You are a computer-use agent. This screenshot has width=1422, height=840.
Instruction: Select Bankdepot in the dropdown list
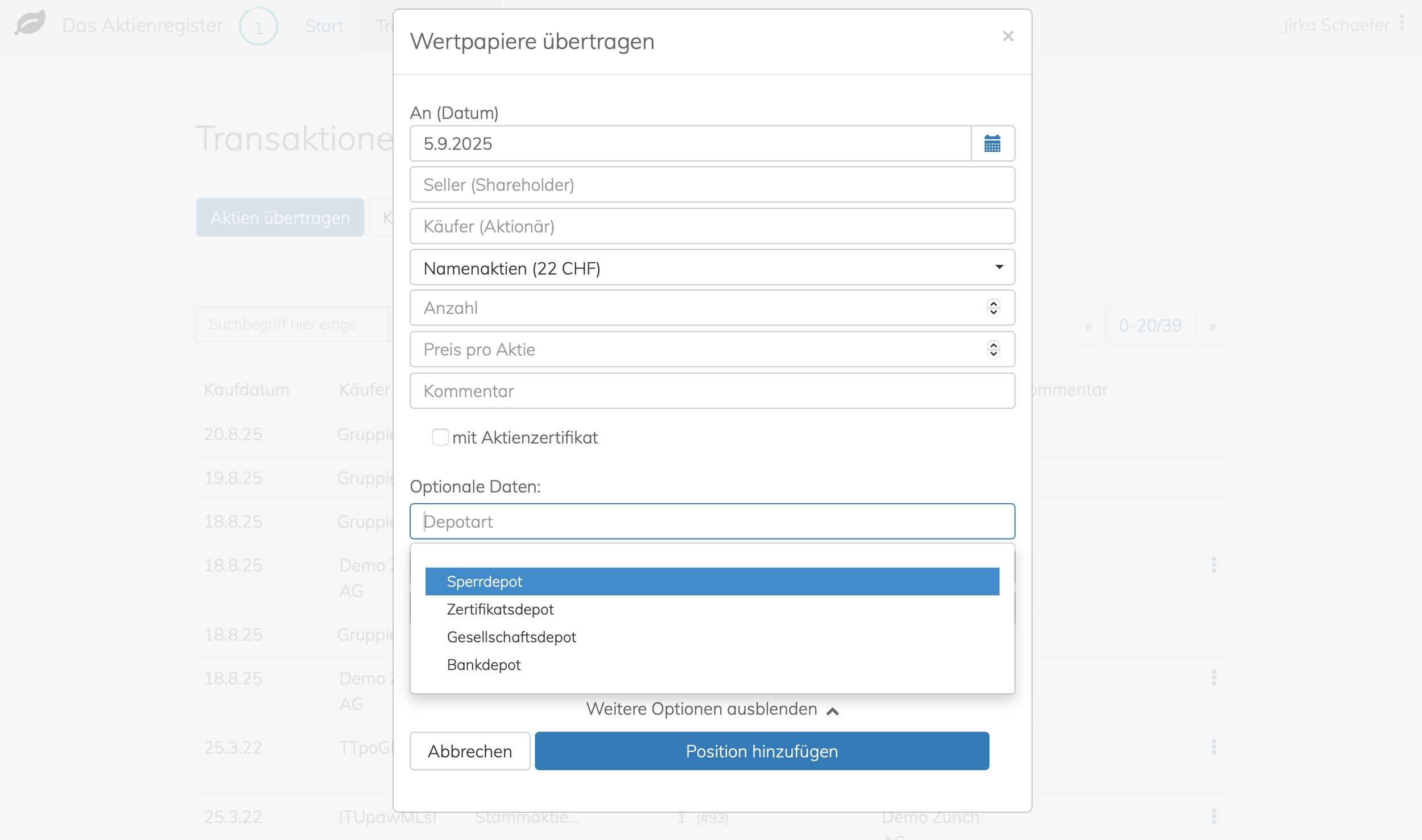[483, 665]
